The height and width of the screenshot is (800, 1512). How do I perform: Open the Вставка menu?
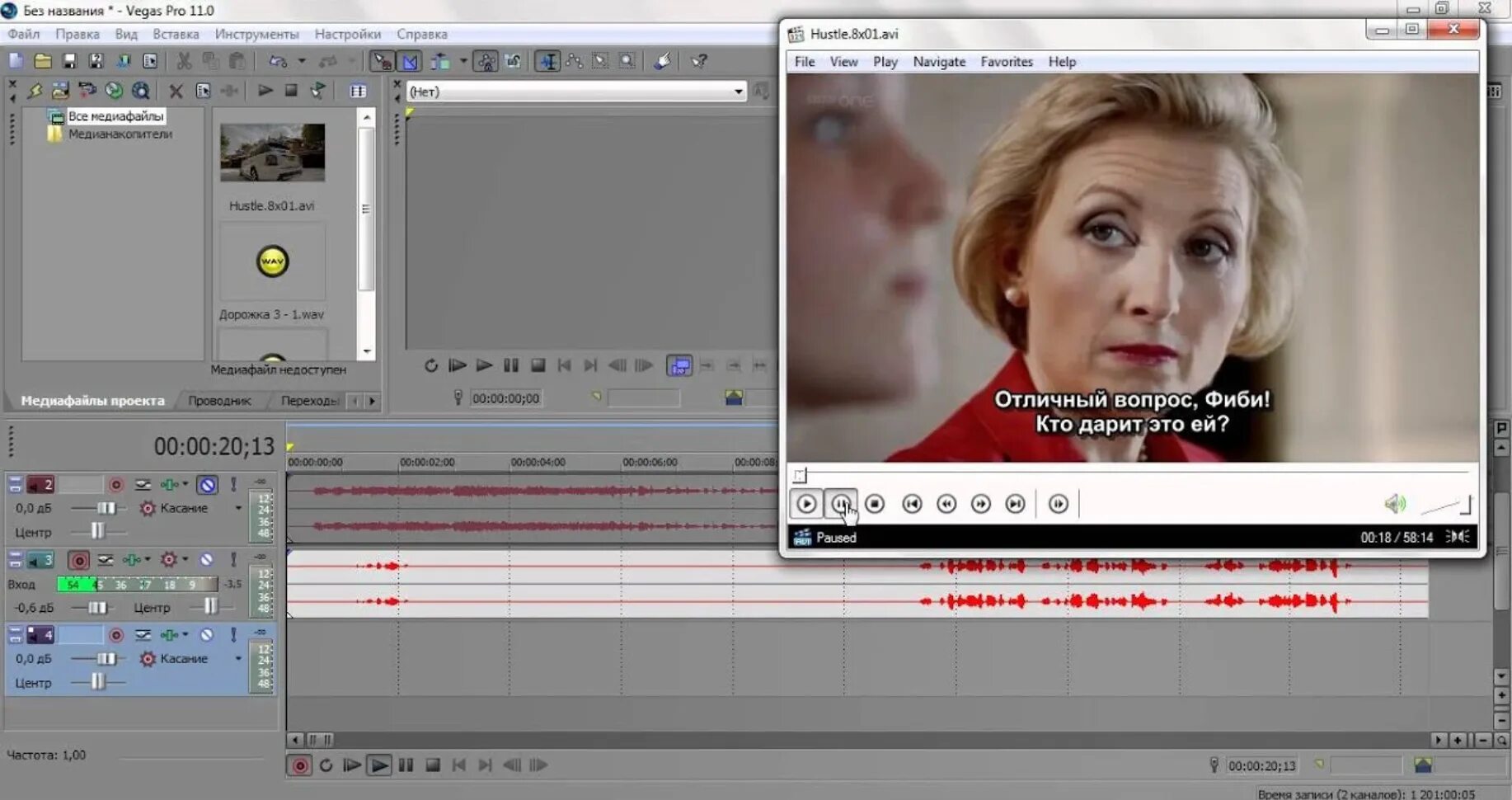[176, 34]
